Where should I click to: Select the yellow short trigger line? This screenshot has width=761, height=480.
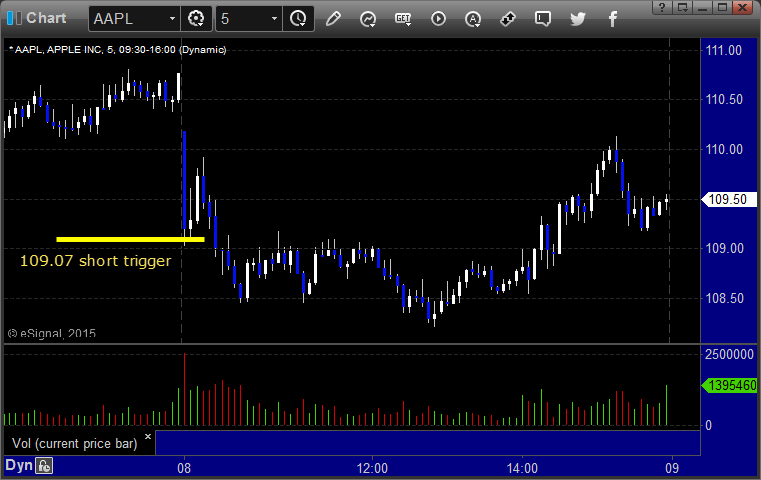130,239
